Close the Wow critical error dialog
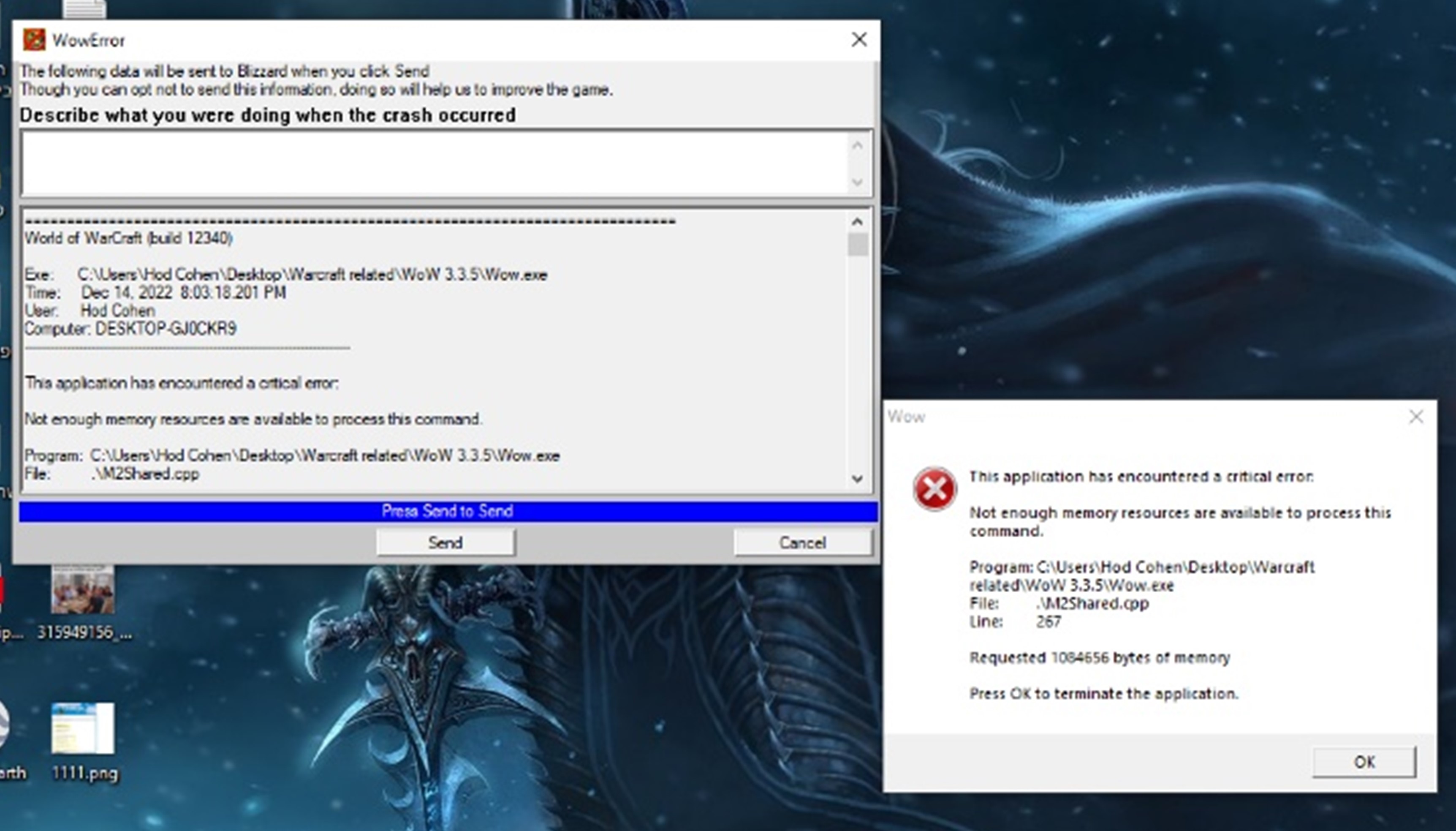This screenshot has width=1456, height=831. pyautogui.click(x=1416, y=417)
